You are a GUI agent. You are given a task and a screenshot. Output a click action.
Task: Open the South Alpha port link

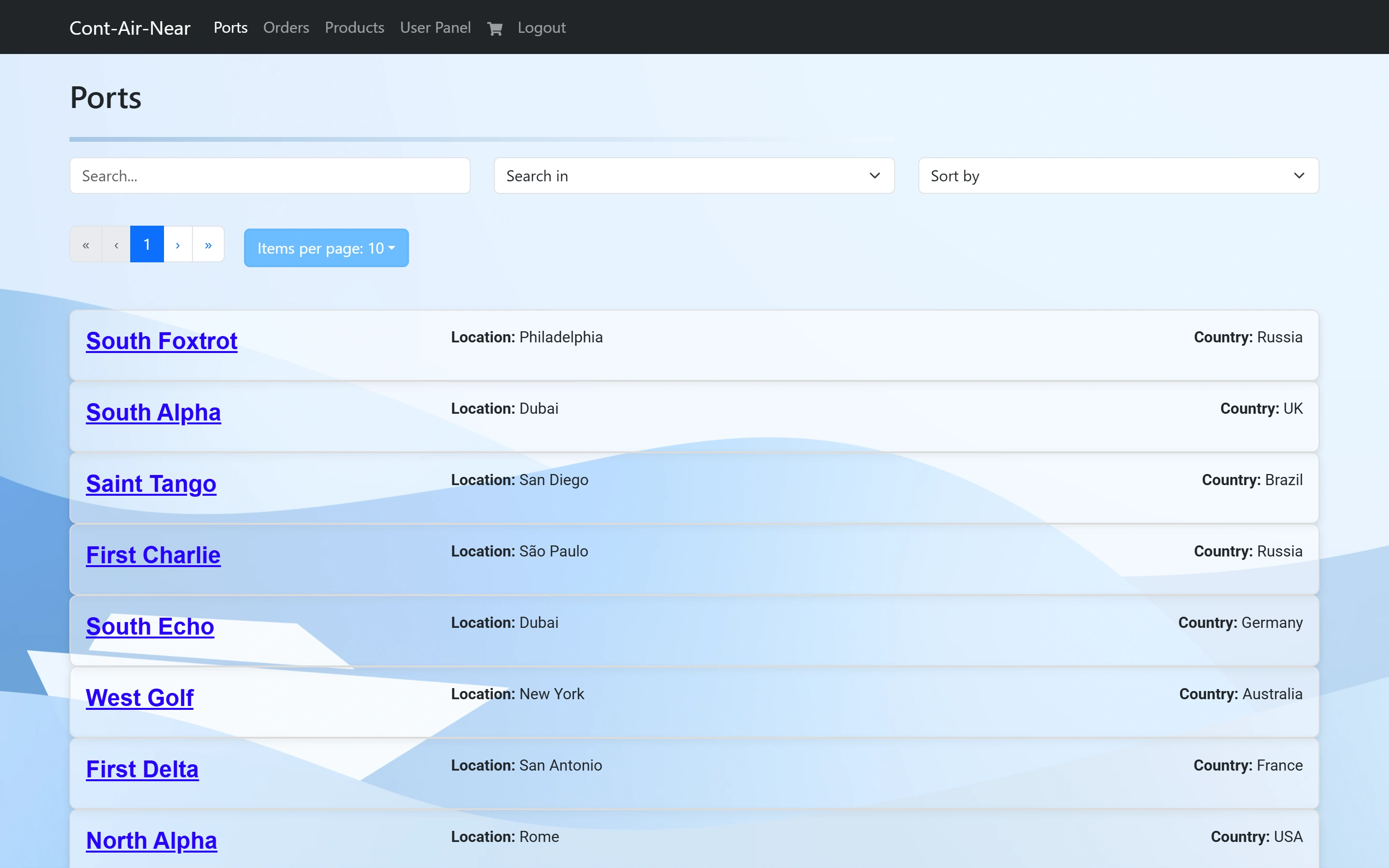click(x=153, y=412)
